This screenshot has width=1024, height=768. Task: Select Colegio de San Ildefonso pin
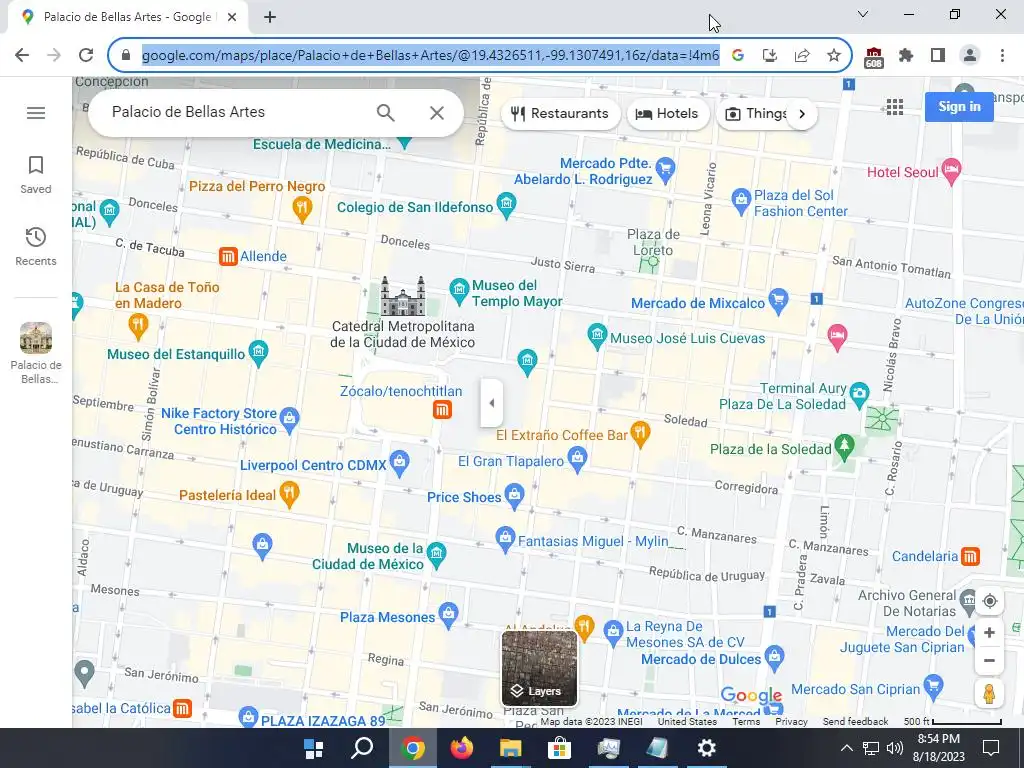coord(506,205)
